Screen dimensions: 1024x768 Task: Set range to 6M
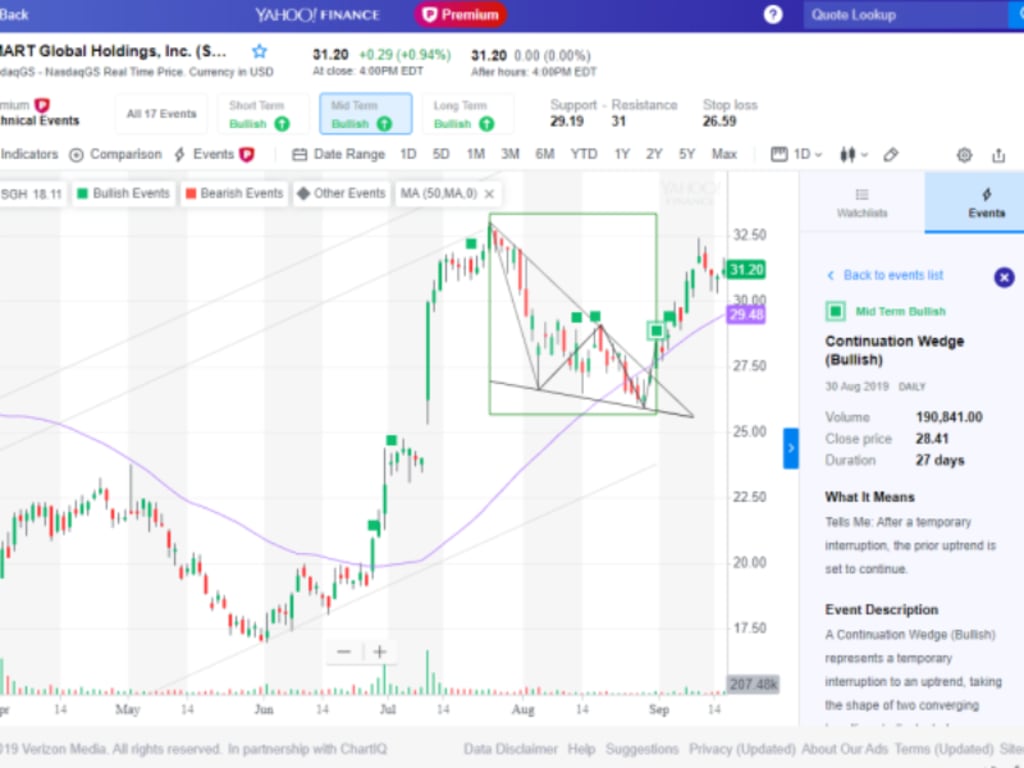tap(545, 155)
